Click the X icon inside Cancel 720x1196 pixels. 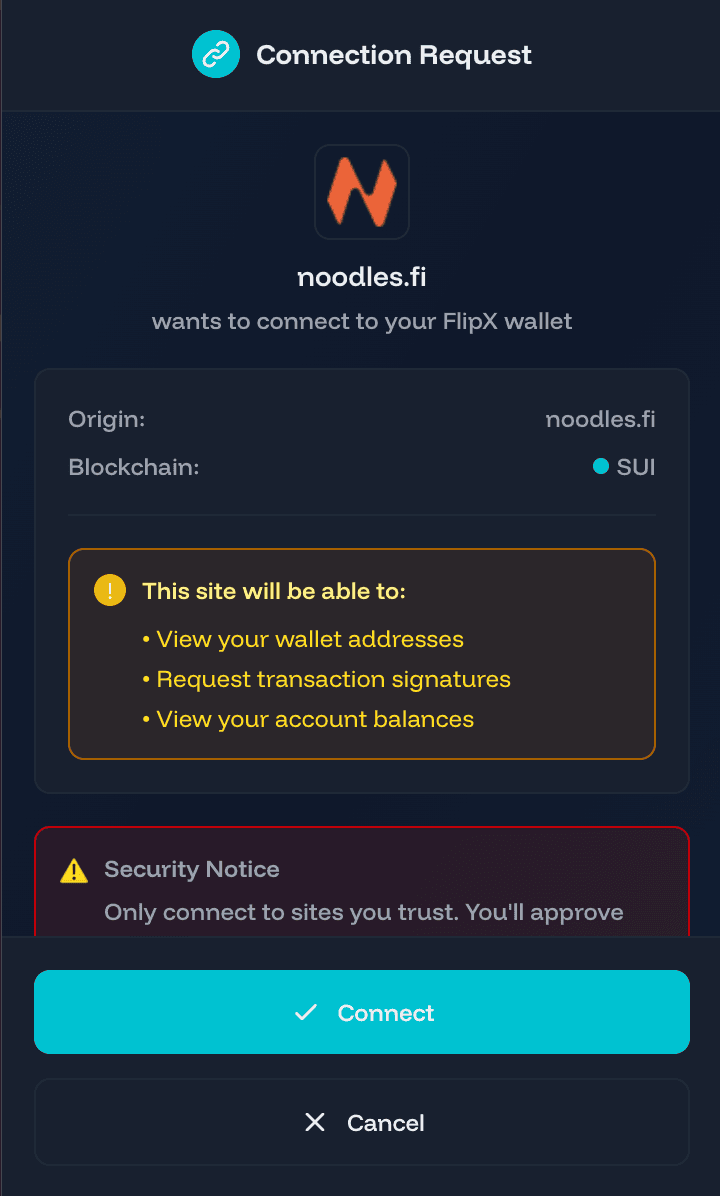[315, 1122]
